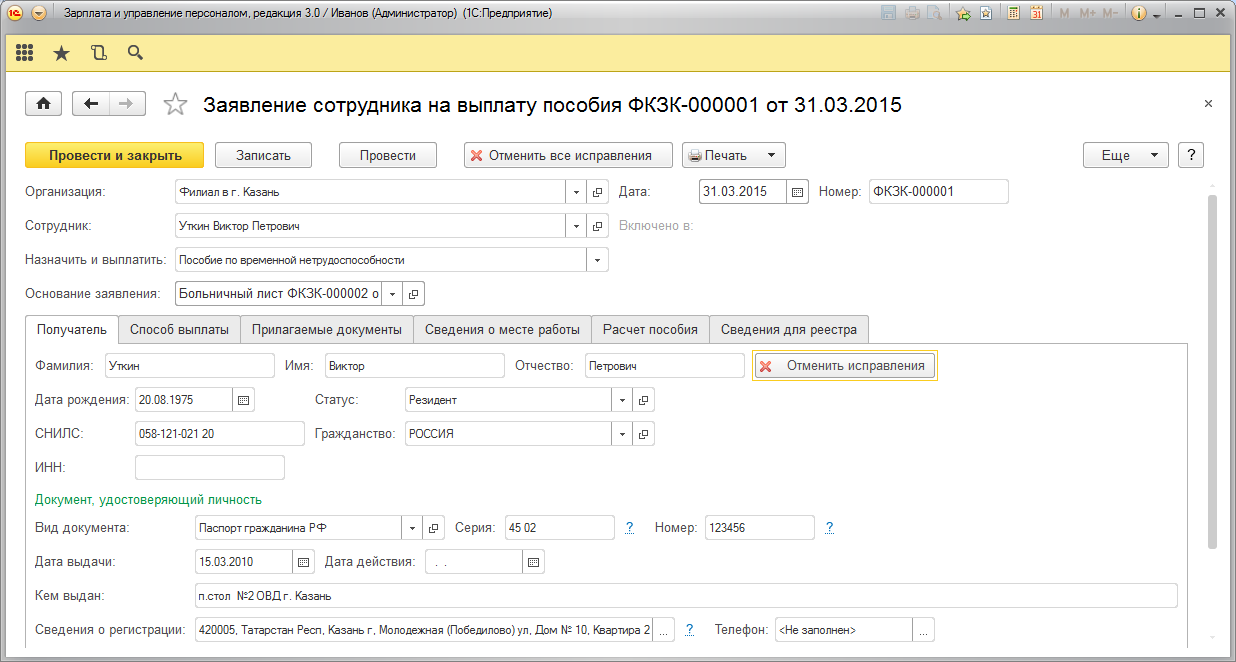Open the Favorites star panel
This screenshot has height=662, width=1236.
61,53
